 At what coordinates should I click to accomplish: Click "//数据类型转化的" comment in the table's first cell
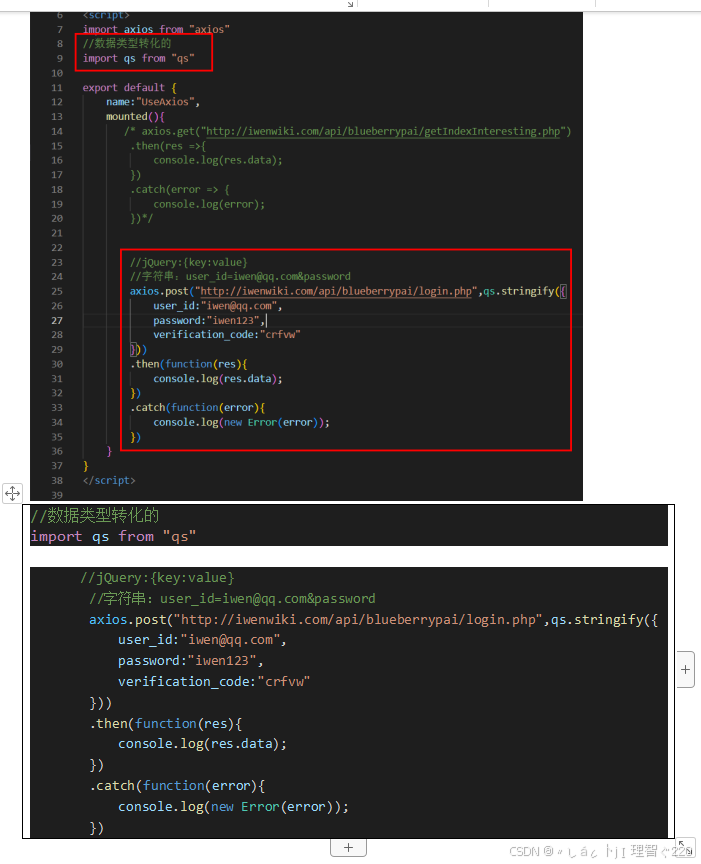pyautogui.click(x=94, y=516)
